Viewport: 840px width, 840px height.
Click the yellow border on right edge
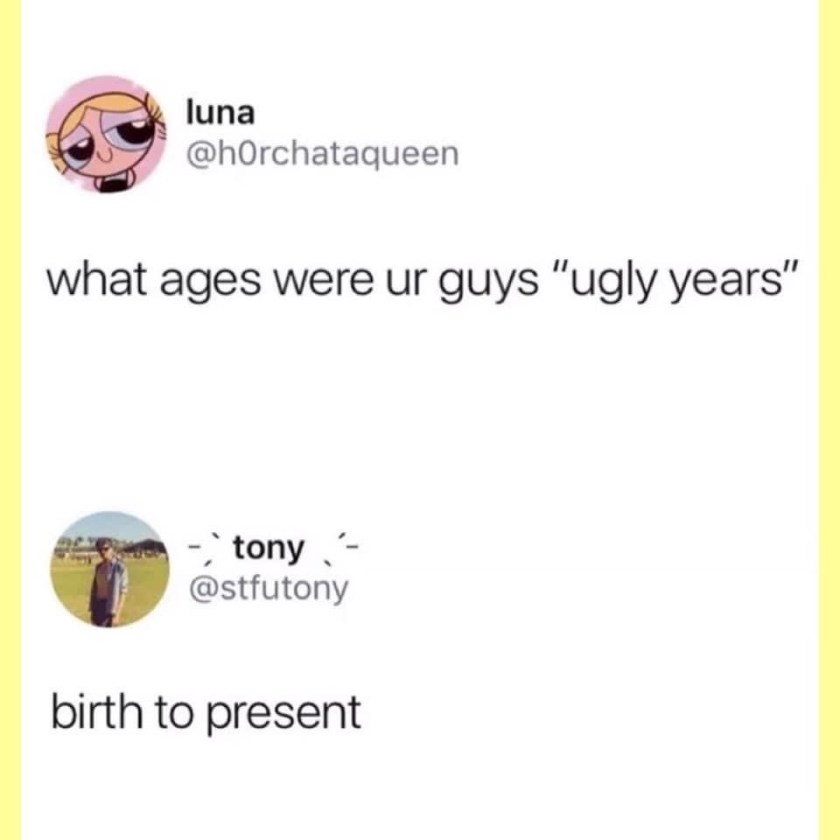[x=829, y=420]
